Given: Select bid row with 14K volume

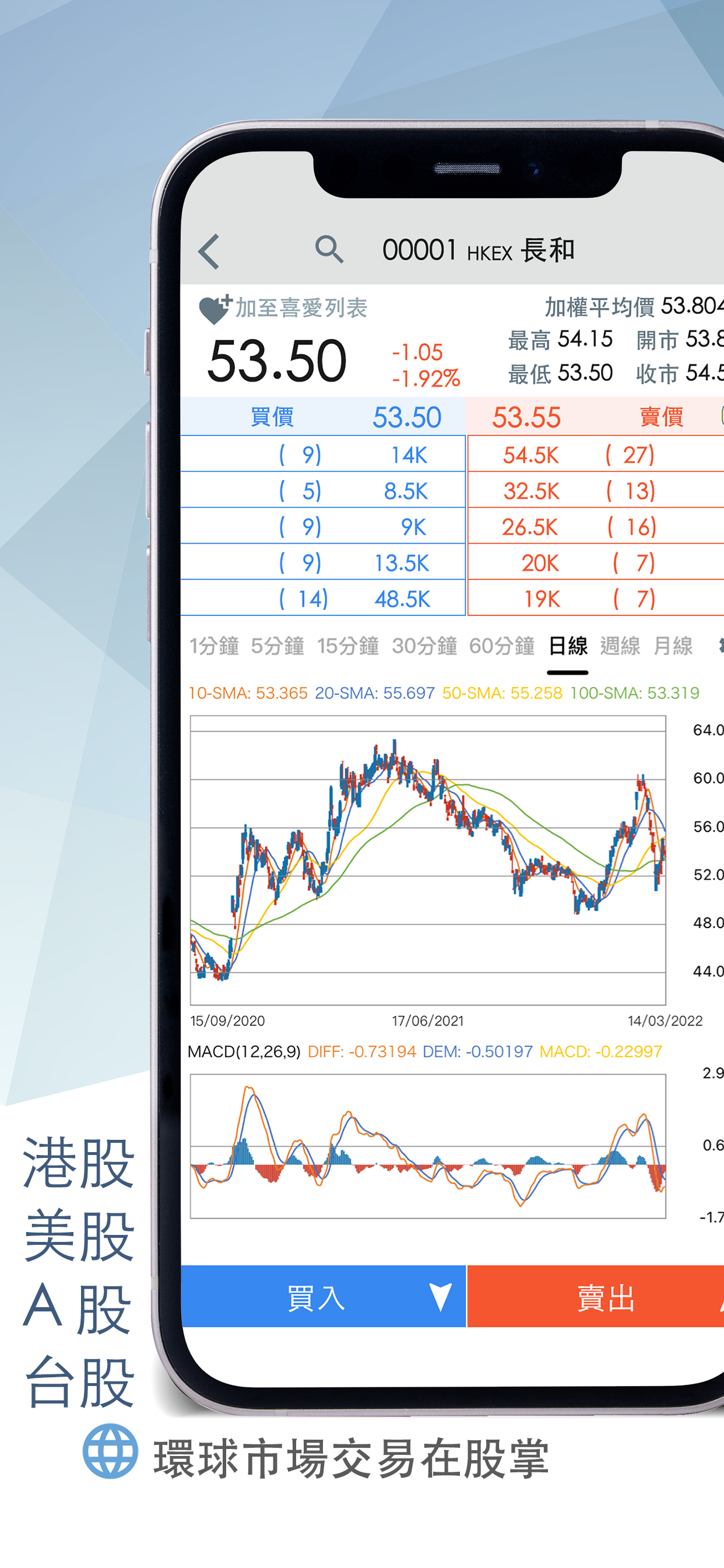Looking at the screenshot, I should 323,454.
